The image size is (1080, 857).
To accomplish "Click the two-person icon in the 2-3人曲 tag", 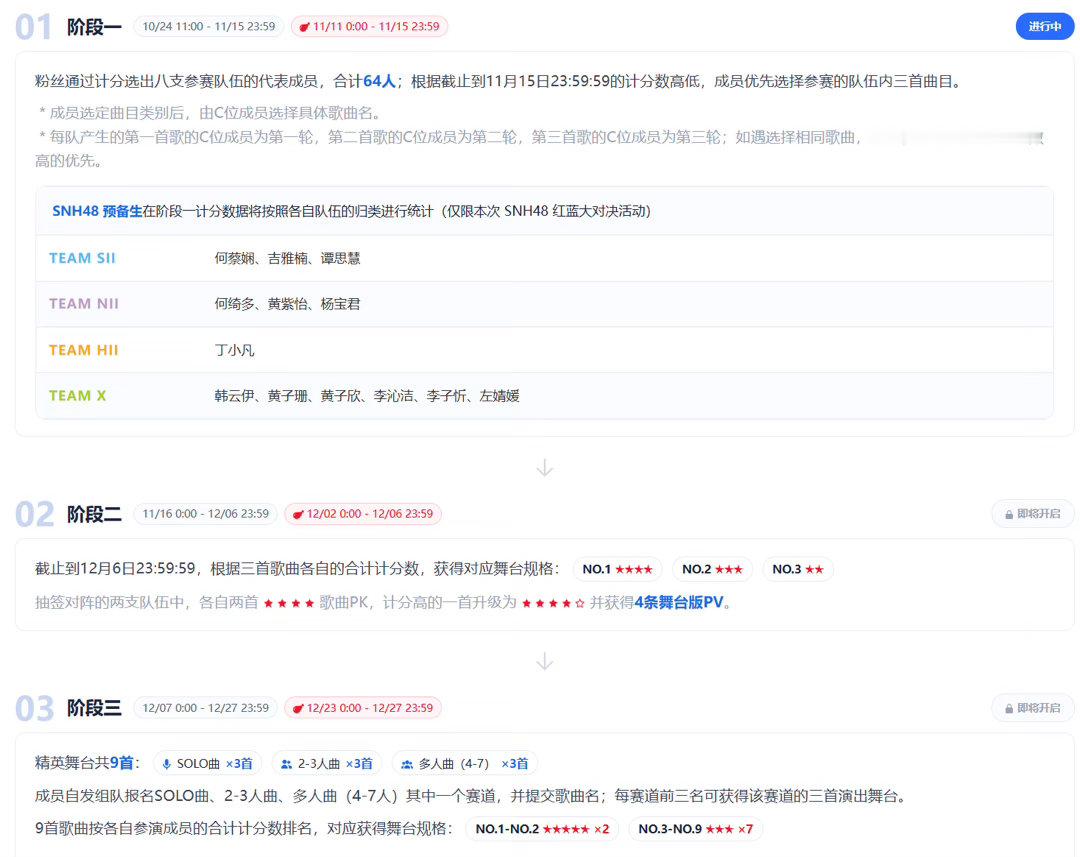I will point(287,764).
